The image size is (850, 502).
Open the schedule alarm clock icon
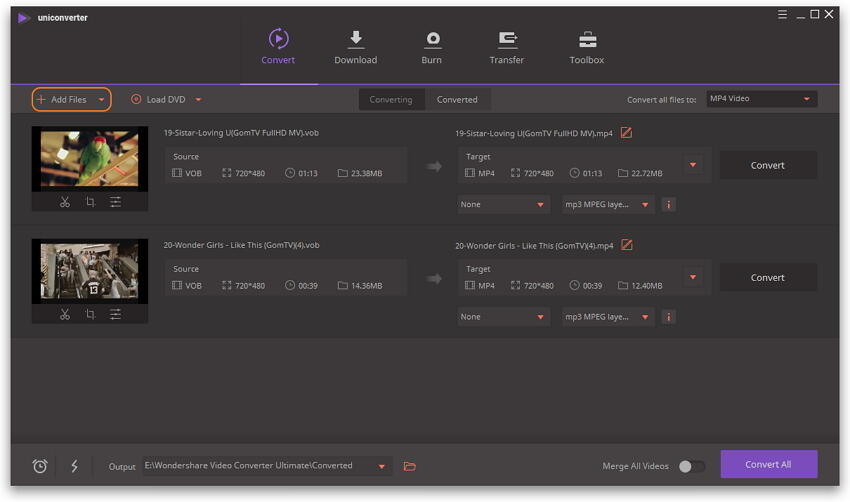point(40,466)
